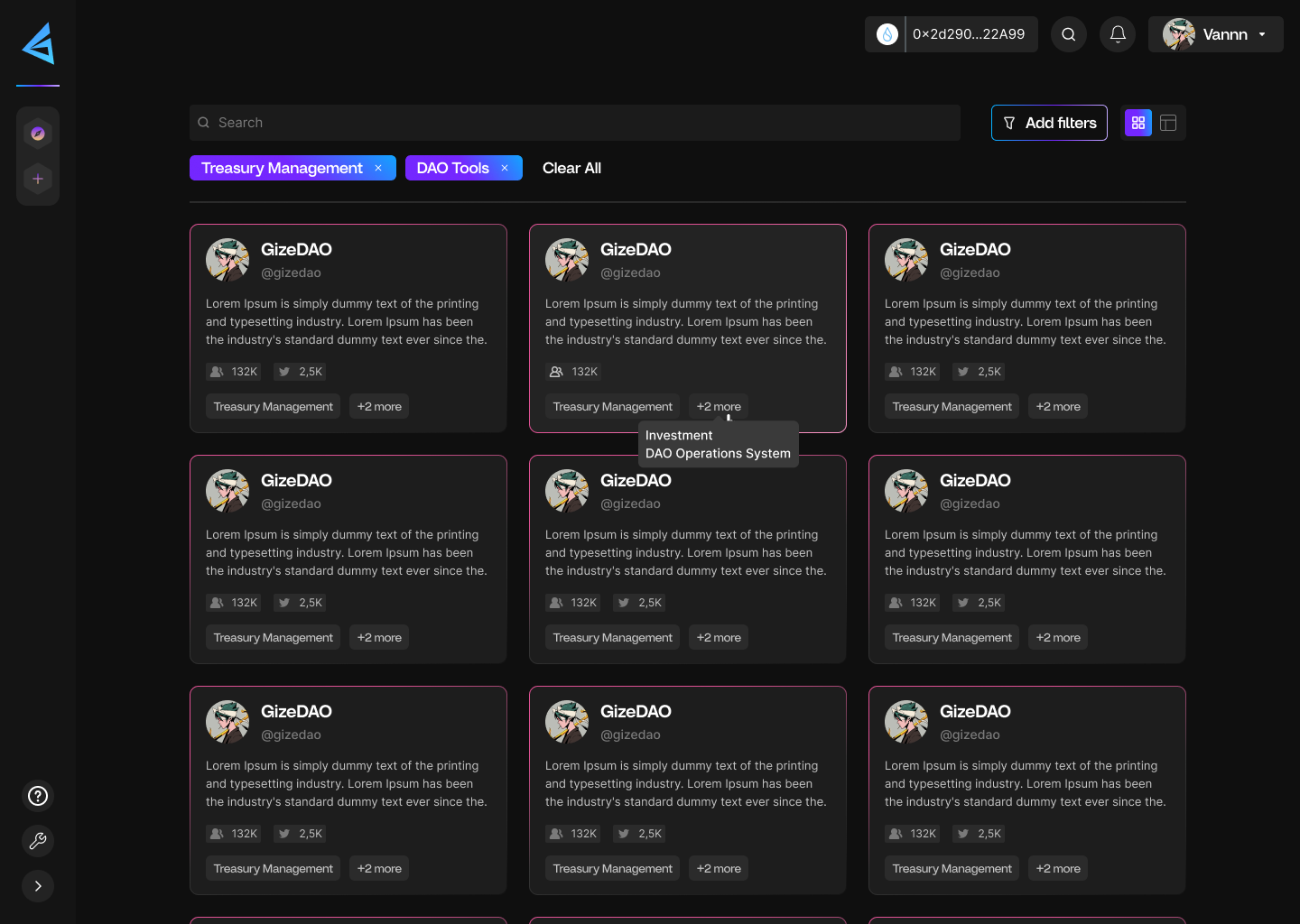Open the first GizeDAO card's avatar, top row
This screenshot has width=1300, height=924.
pyautogui.click(x=227, y=260)
